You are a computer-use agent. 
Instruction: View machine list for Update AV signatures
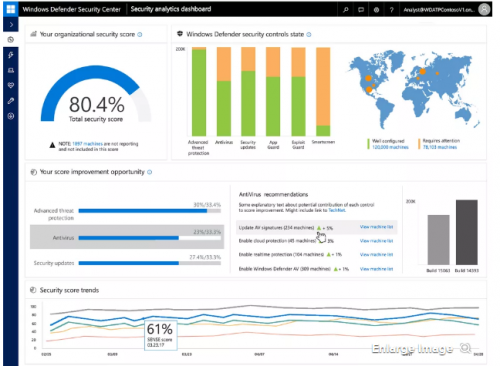tap(376, 227)
